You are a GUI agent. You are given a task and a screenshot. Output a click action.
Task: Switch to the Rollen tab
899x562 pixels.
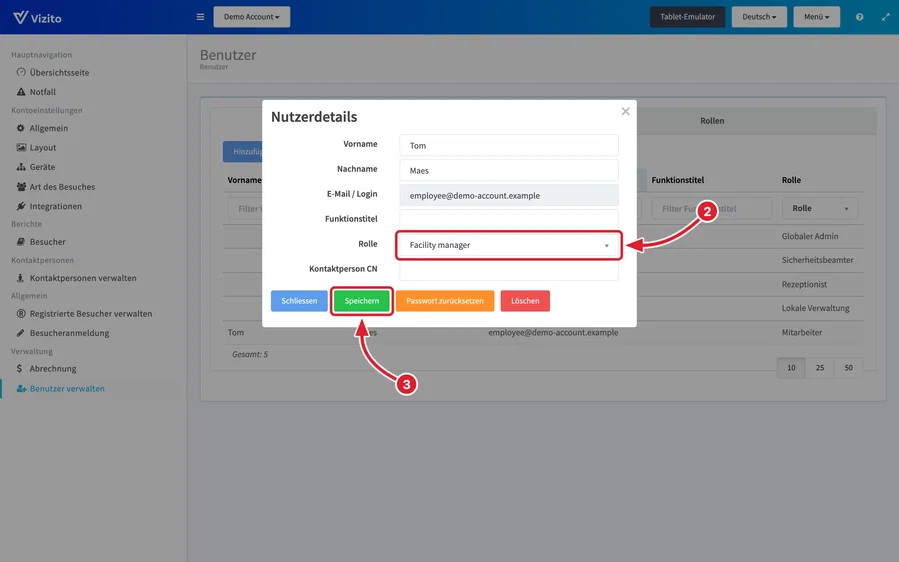[712, 120]
